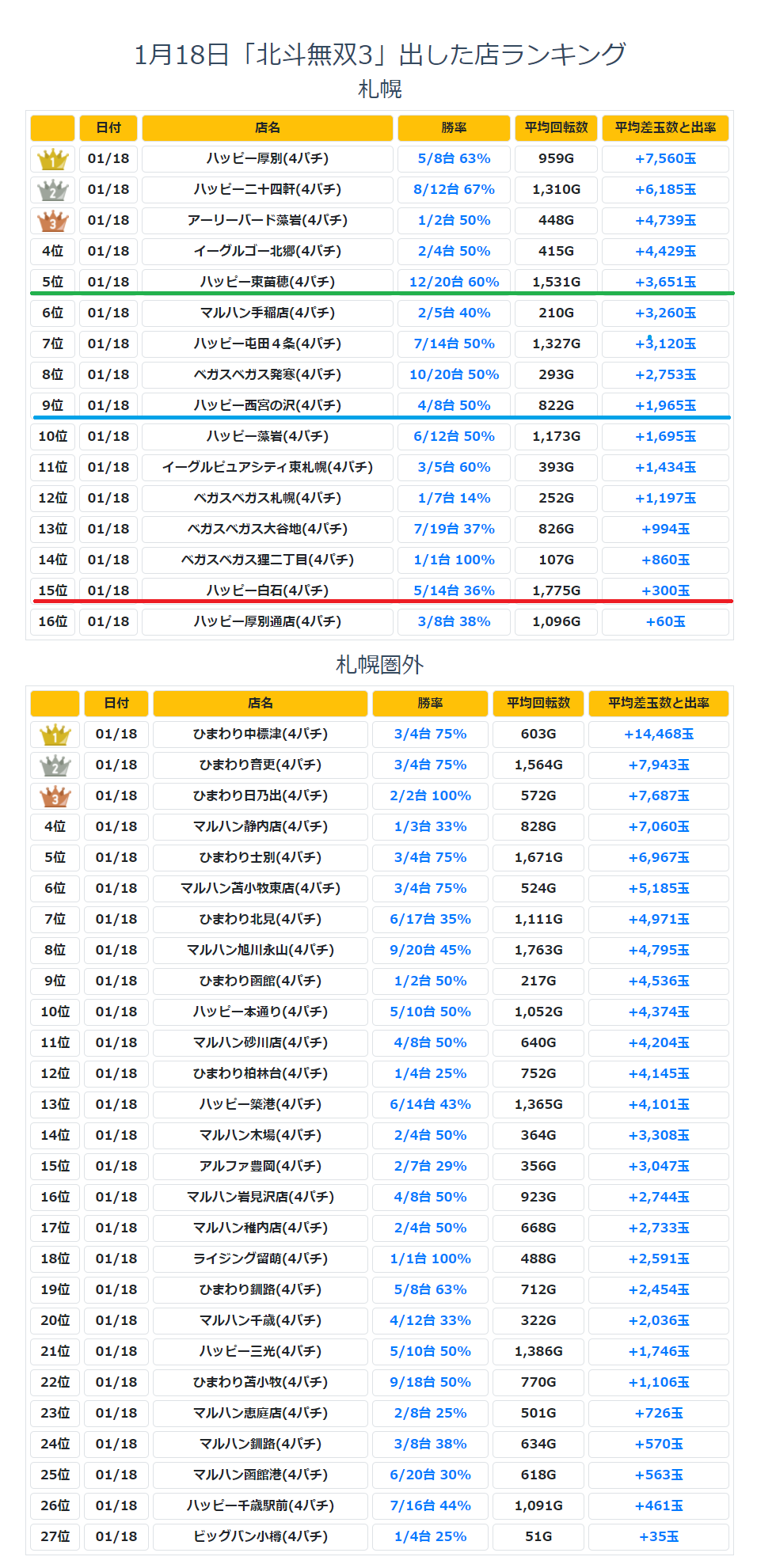Image resolution: width=776 pixels, height=1568 pixels.
Task: Open the 12/20台 60% link
Action: [454, 282]
